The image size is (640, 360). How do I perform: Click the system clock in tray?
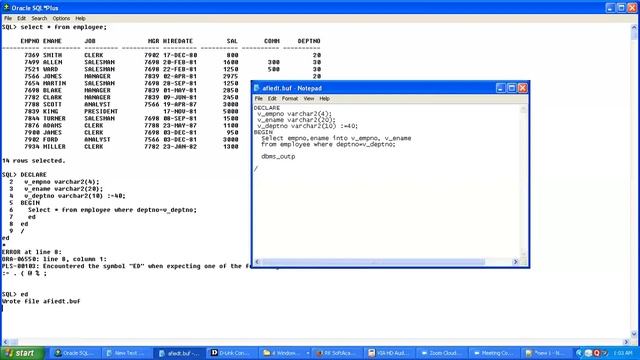pyautogui.click(x=623, y=353)
